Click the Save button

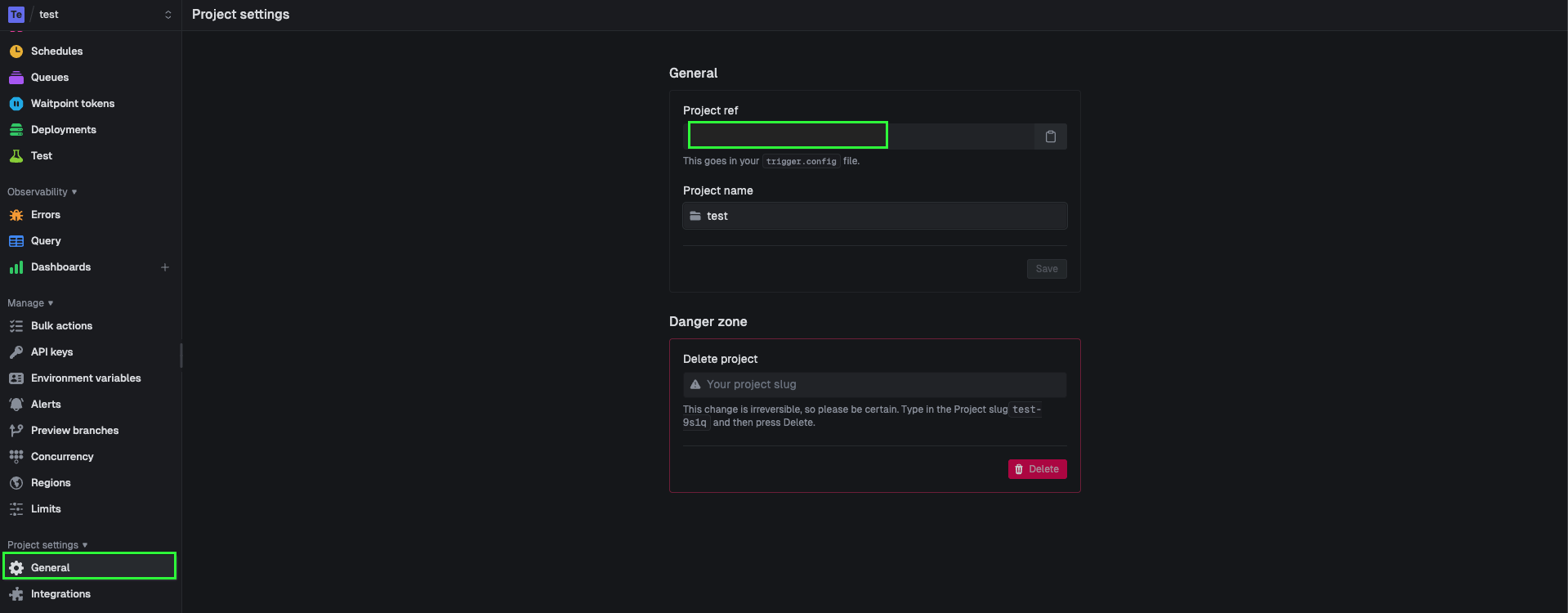(x=1047, y=269)
